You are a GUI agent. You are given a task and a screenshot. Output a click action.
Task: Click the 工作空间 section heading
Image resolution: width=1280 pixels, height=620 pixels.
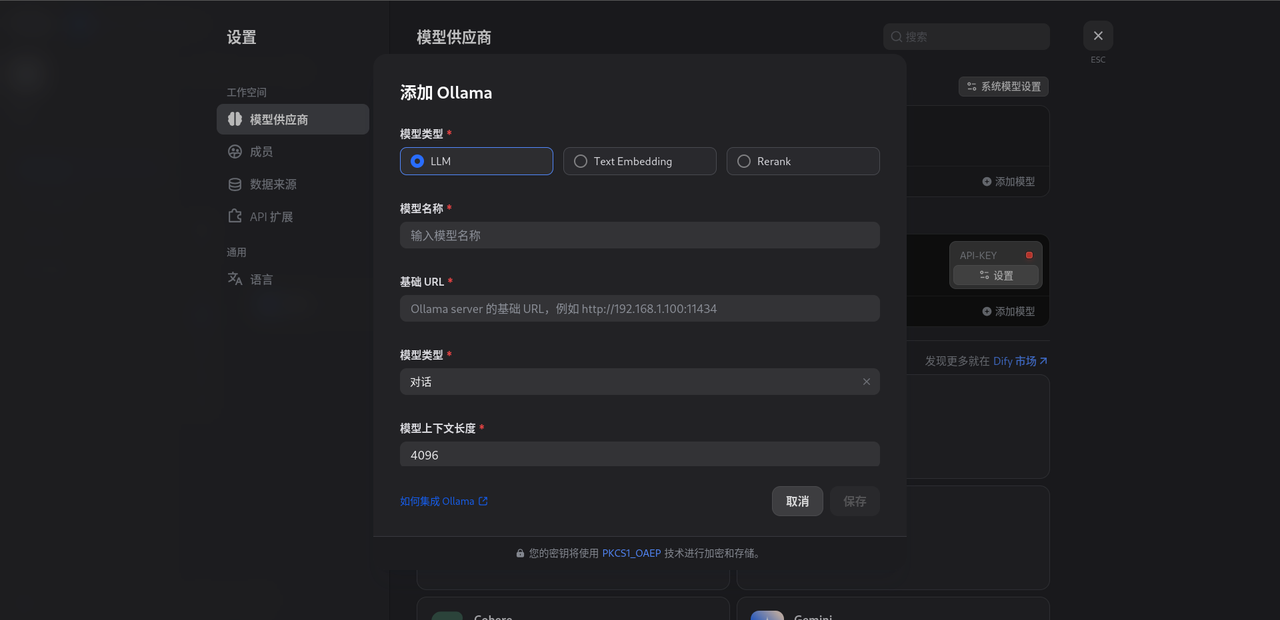coord(247,92)
